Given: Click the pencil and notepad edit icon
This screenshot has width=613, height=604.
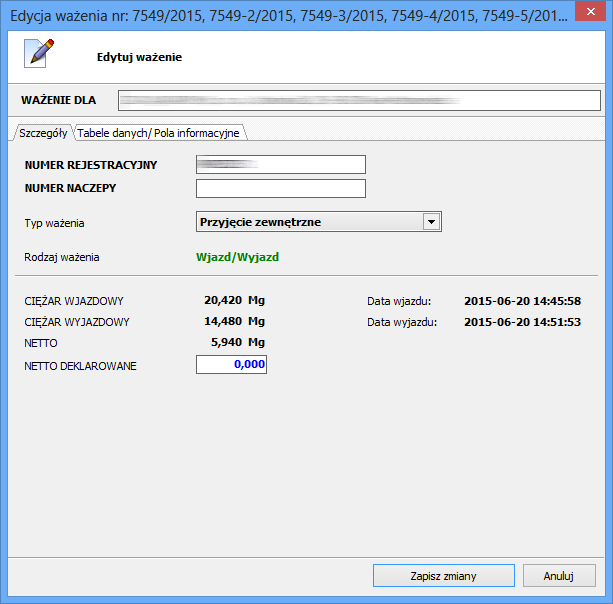Looking at the screenshot, I should [x=38, y=54].
